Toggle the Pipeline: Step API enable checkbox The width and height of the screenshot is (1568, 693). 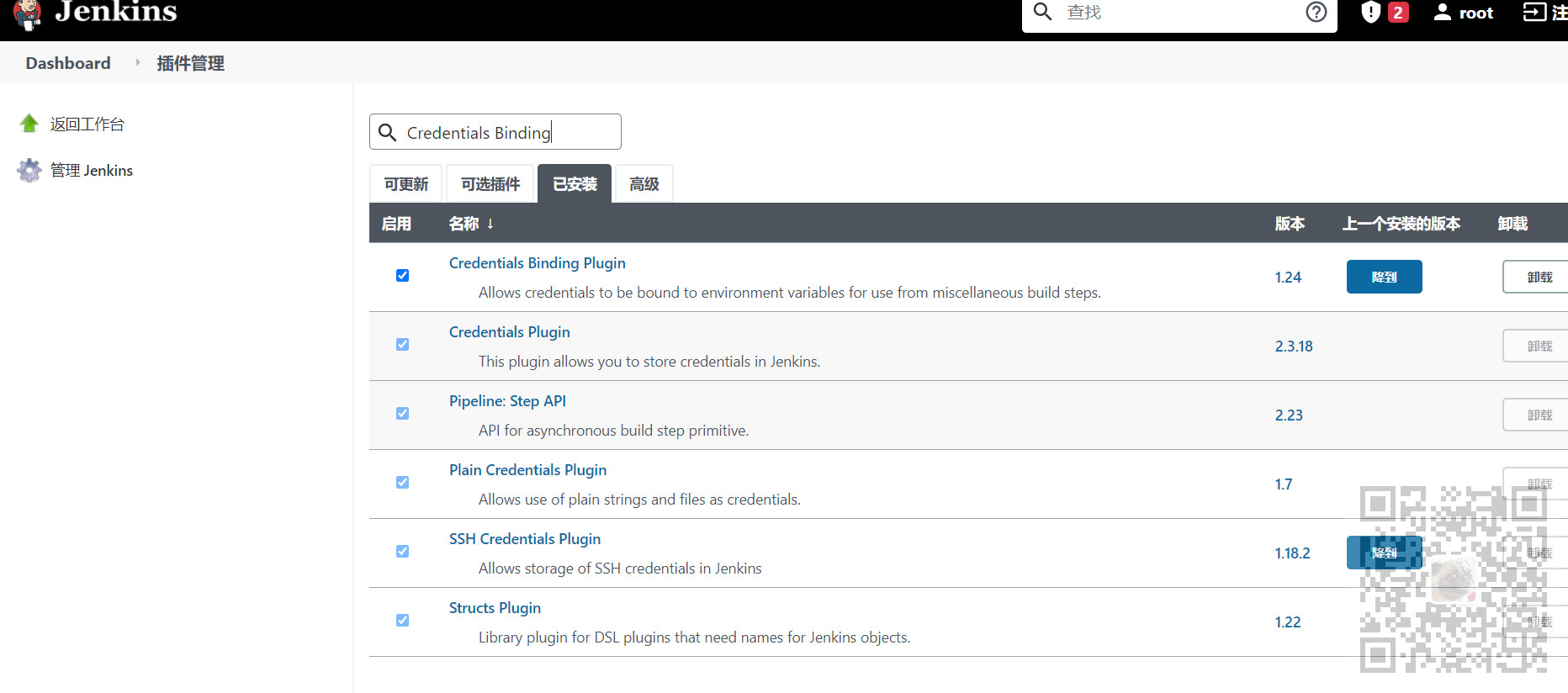(402, 414)
